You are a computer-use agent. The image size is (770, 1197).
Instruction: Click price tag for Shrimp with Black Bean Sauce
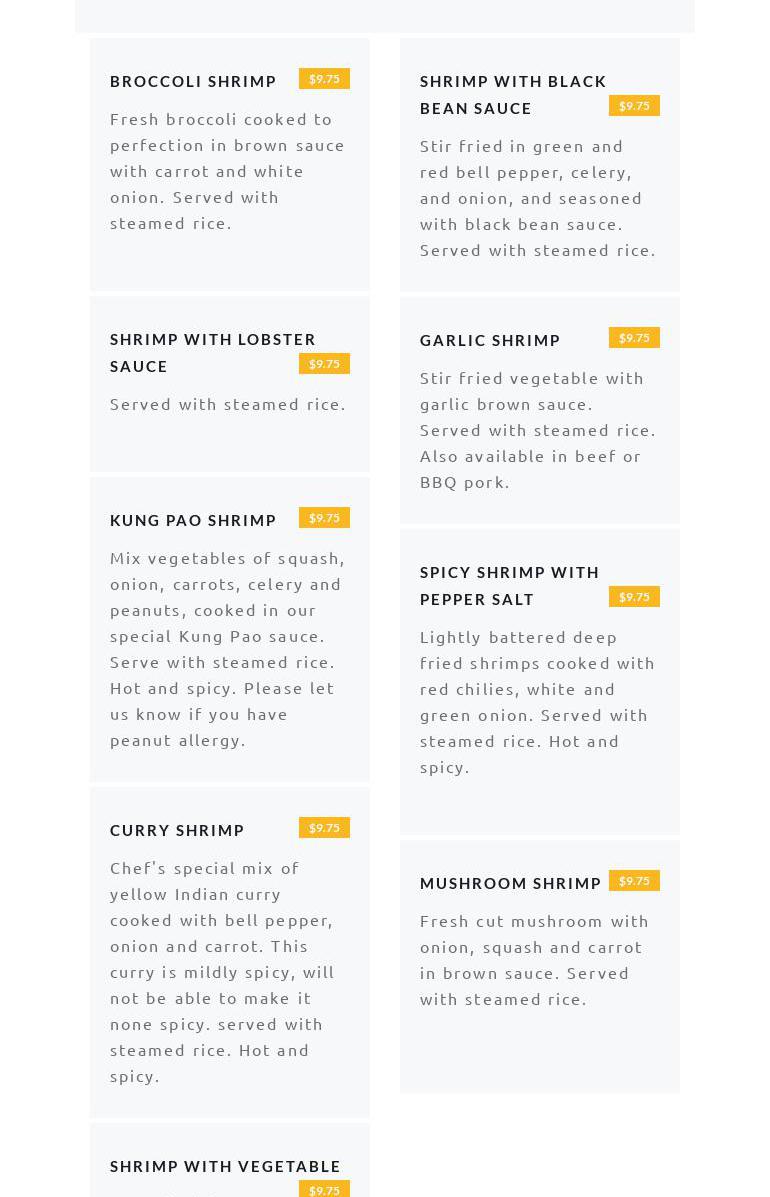(x=634, y=106)
